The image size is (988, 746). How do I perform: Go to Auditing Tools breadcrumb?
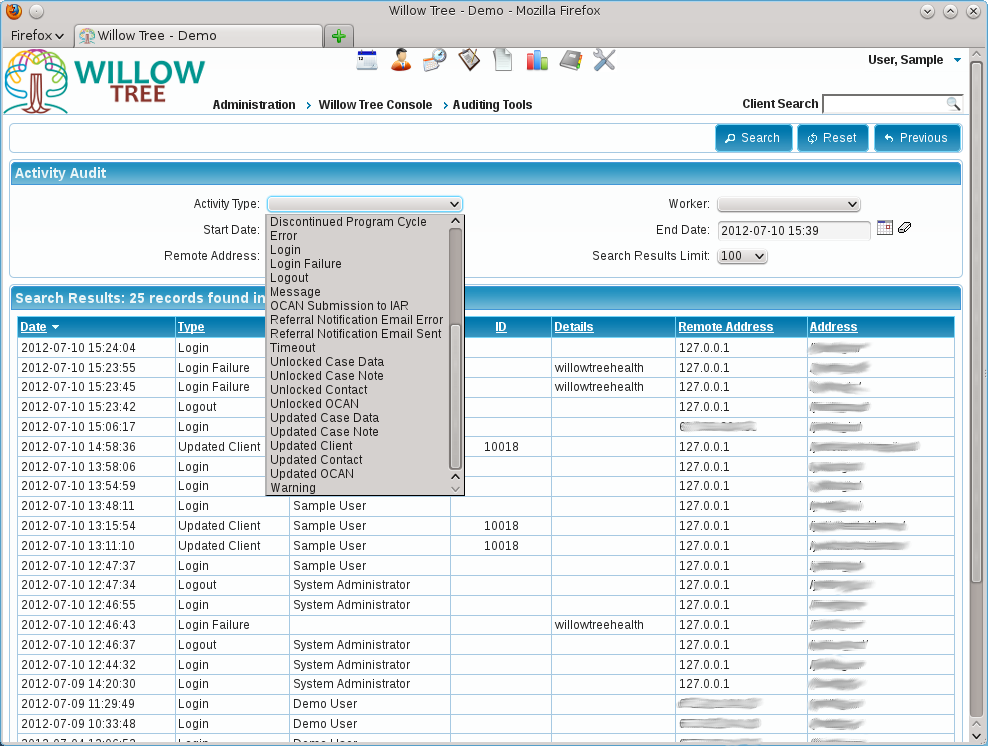point(492,105)
